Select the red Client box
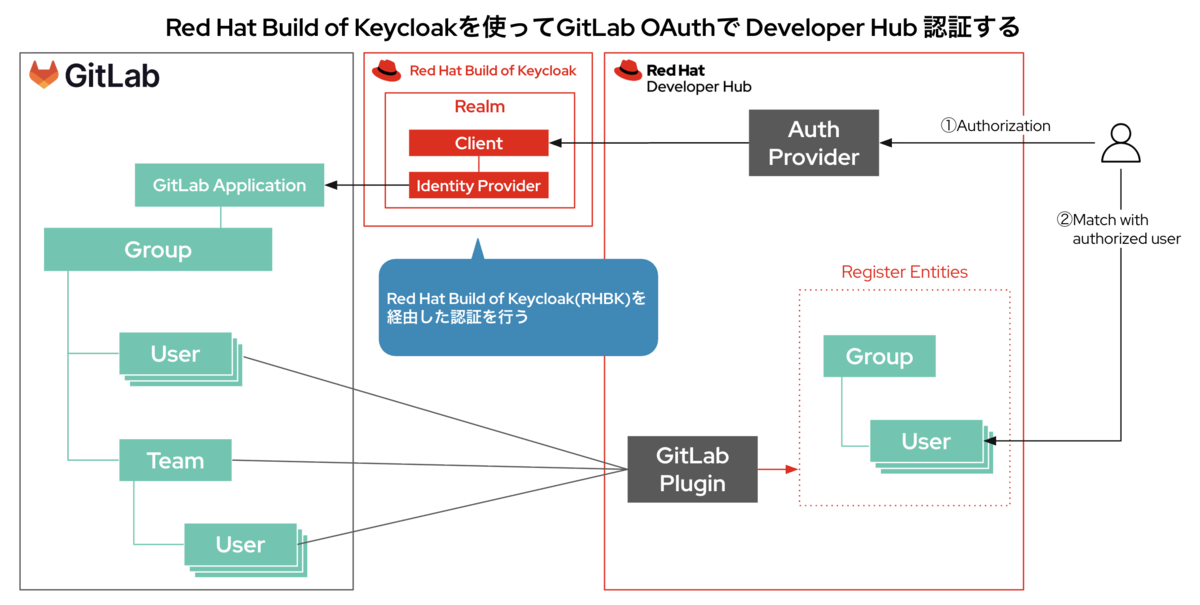This screenshot has width=1200, height=605. 479,143
